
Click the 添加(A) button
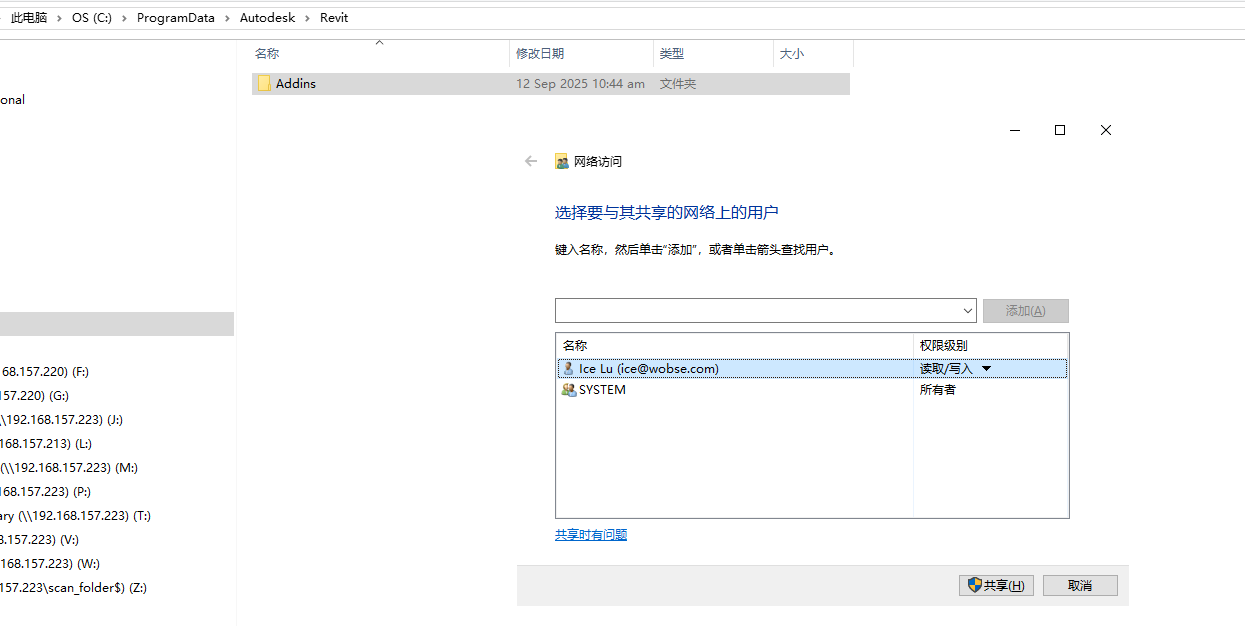click(1025, 311)
